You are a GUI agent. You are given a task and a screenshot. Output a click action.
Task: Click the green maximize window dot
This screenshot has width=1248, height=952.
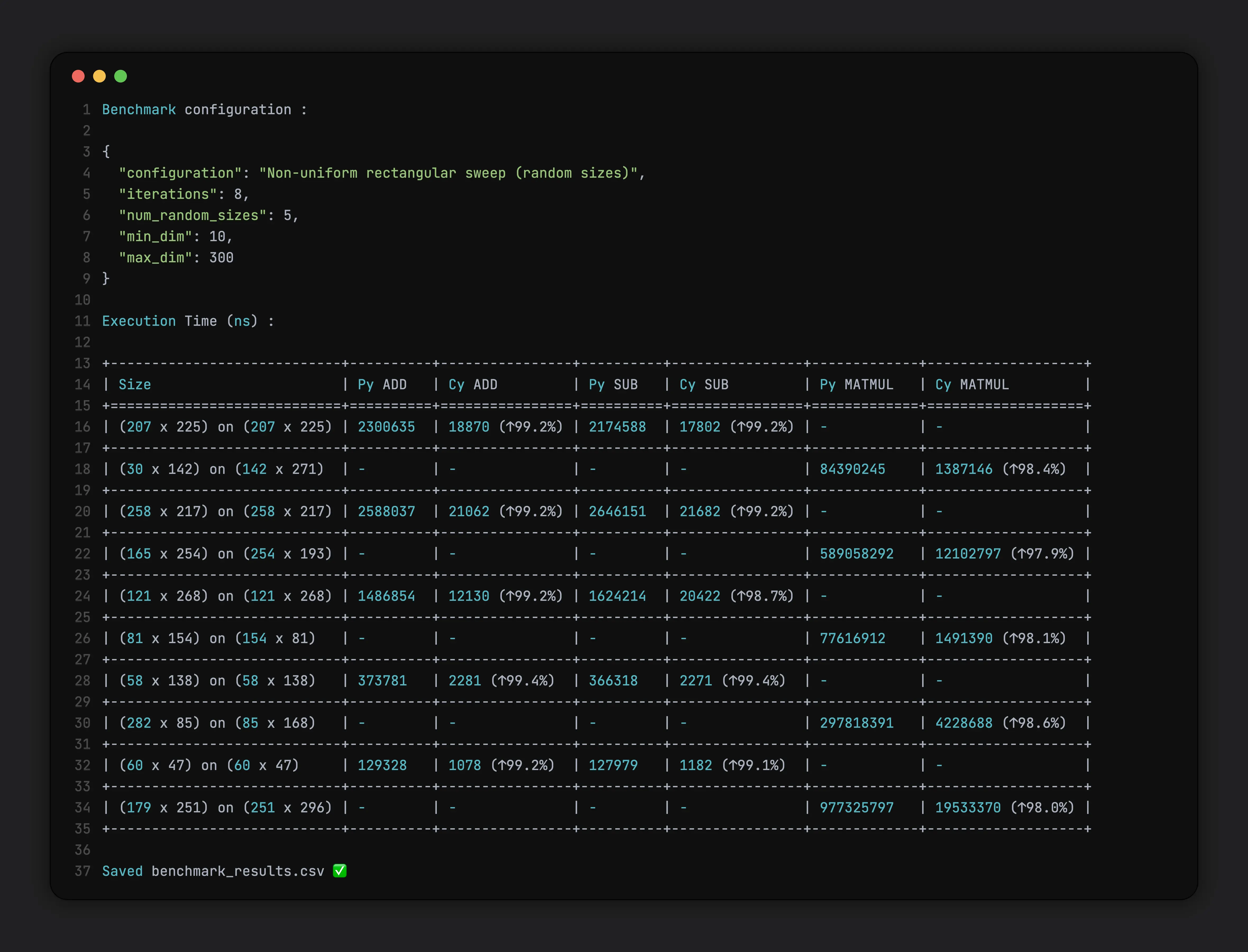[x=121, y=76]
